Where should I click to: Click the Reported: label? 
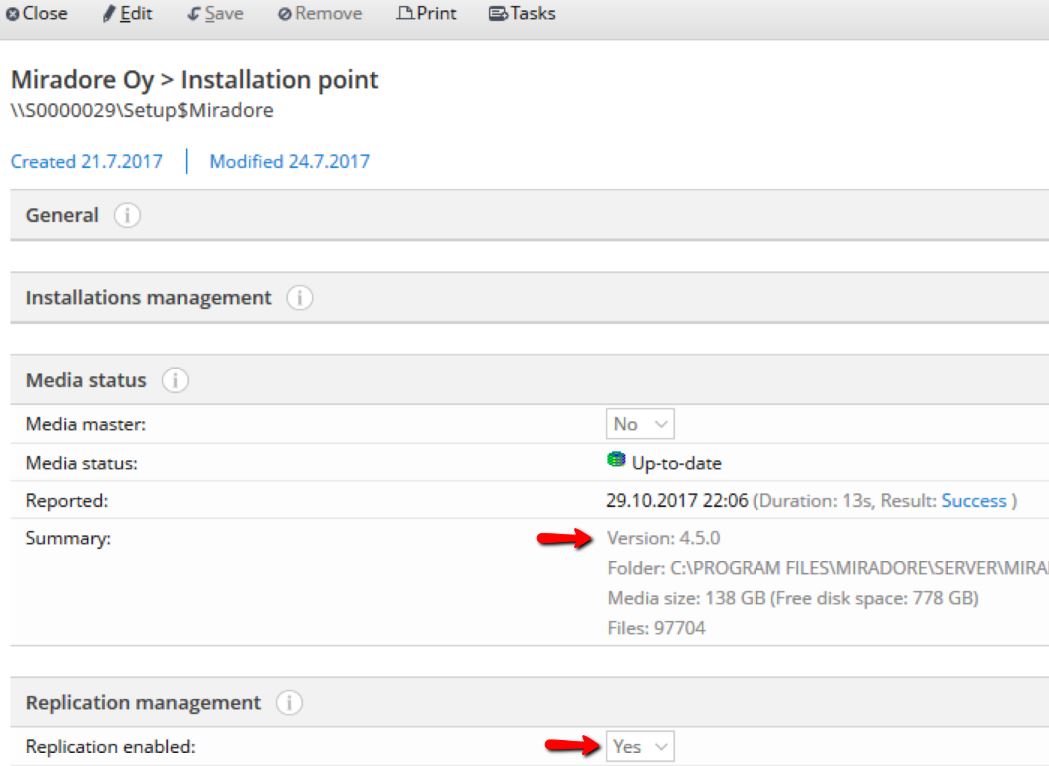pyautogui.click(x=67, y=500)
